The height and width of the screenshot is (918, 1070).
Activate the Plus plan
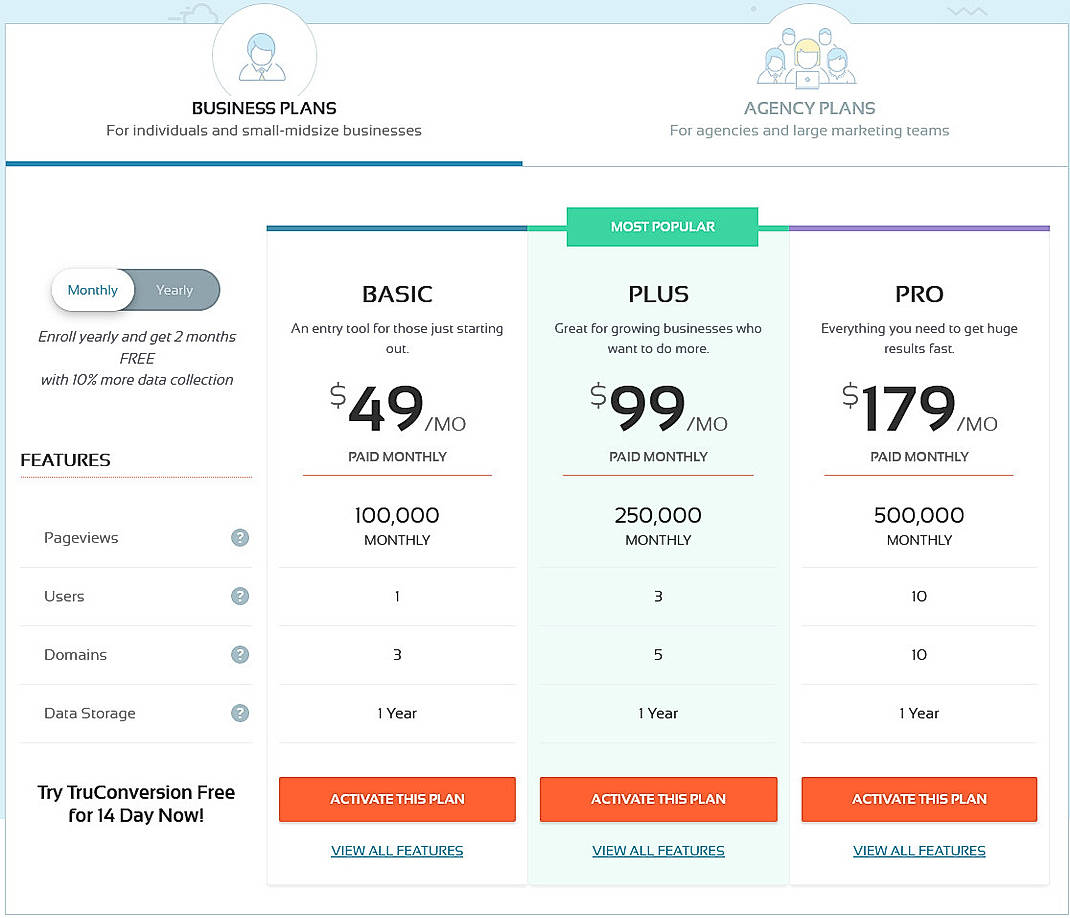pyautogui.click(x=658, y=799)
